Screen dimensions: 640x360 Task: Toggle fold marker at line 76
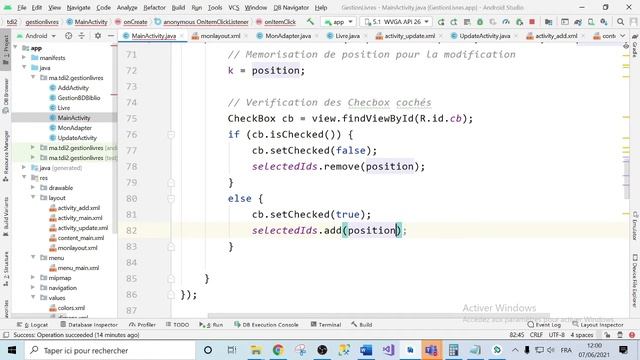171,134
